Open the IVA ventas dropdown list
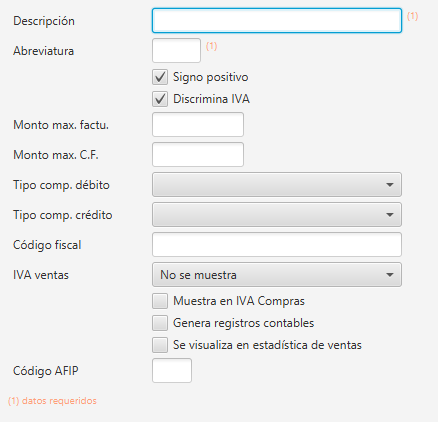 277,275
